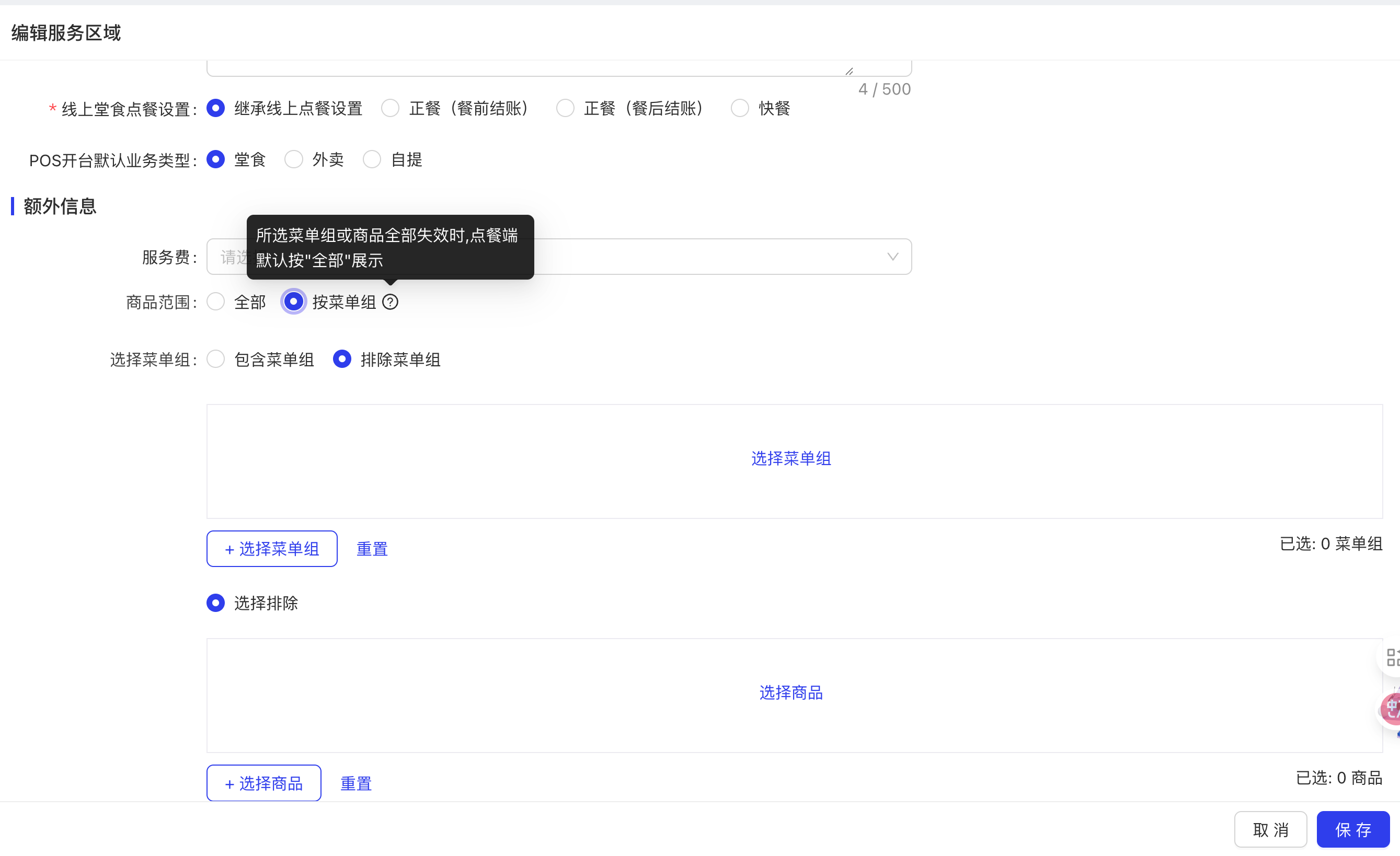Select 全部 for 商品范围
Image resolution: width=1400 pixels, height=856 pixels.
pos(216,302)
